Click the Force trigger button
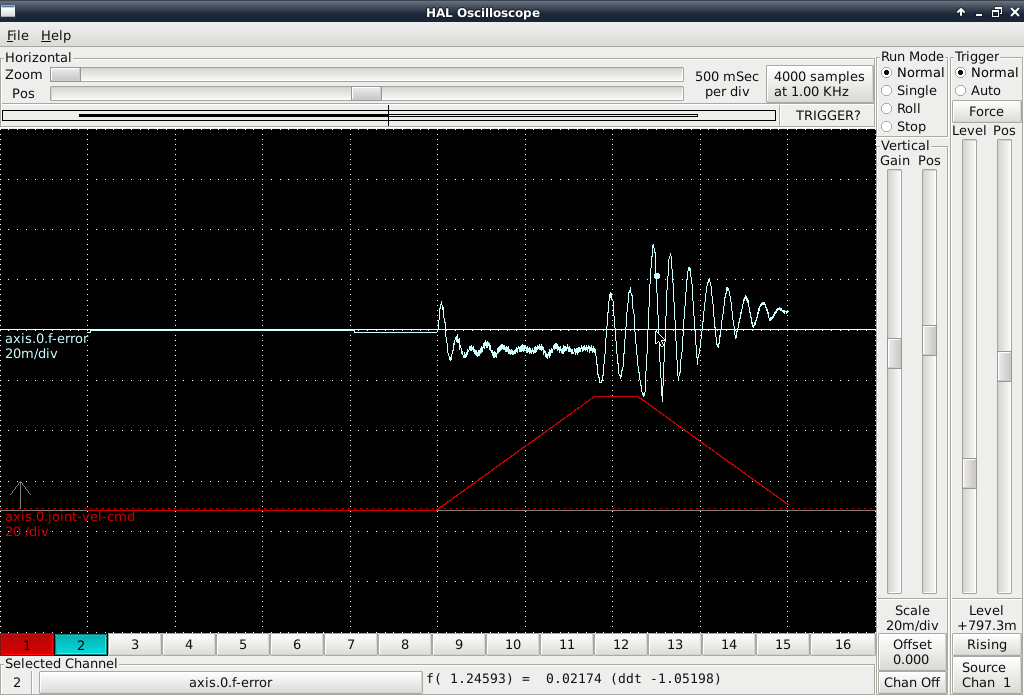Viewport: 1024px width, 696px height. pos(986,111)
